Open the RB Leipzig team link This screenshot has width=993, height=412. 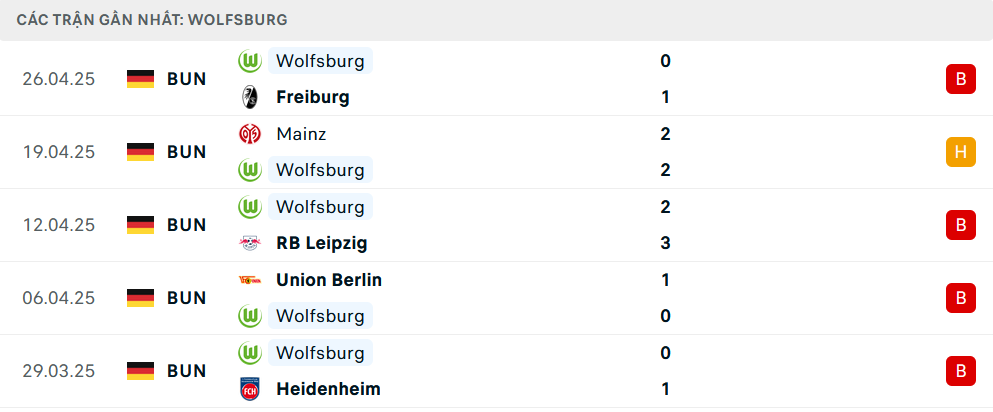(x=322, y=244)
